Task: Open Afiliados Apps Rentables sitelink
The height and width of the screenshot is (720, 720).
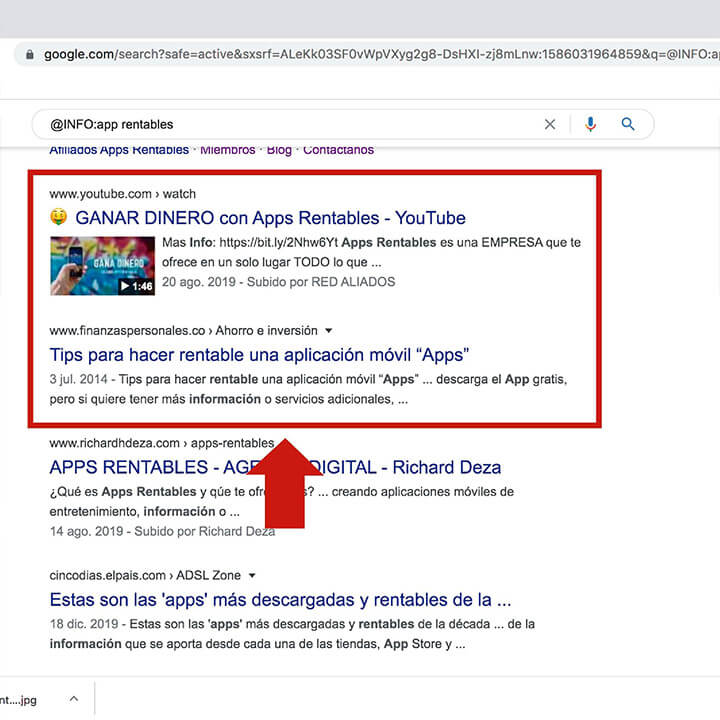Action: coord(119,150)
